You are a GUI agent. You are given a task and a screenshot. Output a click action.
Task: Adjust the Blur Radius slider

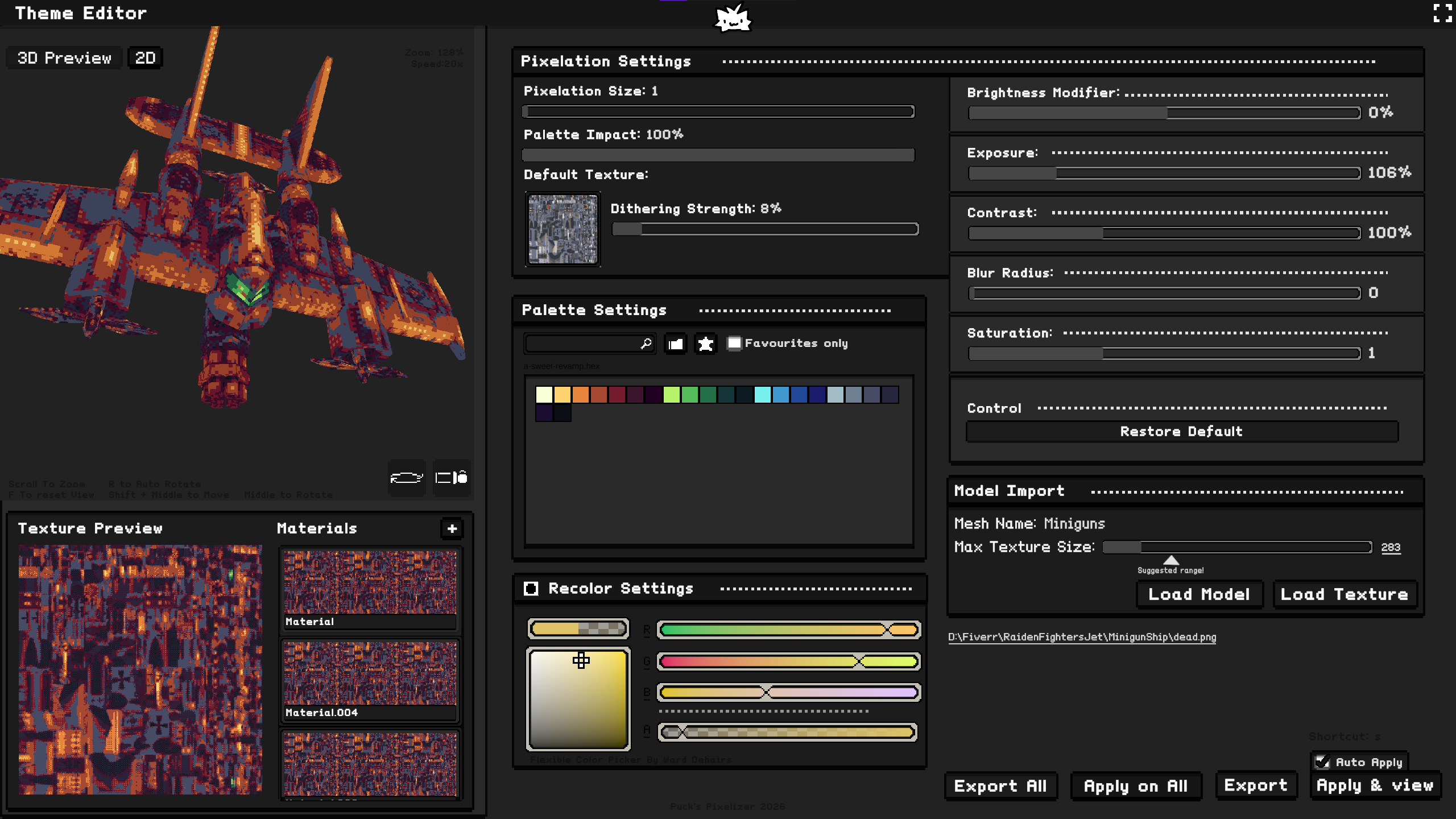(1164, 293)
